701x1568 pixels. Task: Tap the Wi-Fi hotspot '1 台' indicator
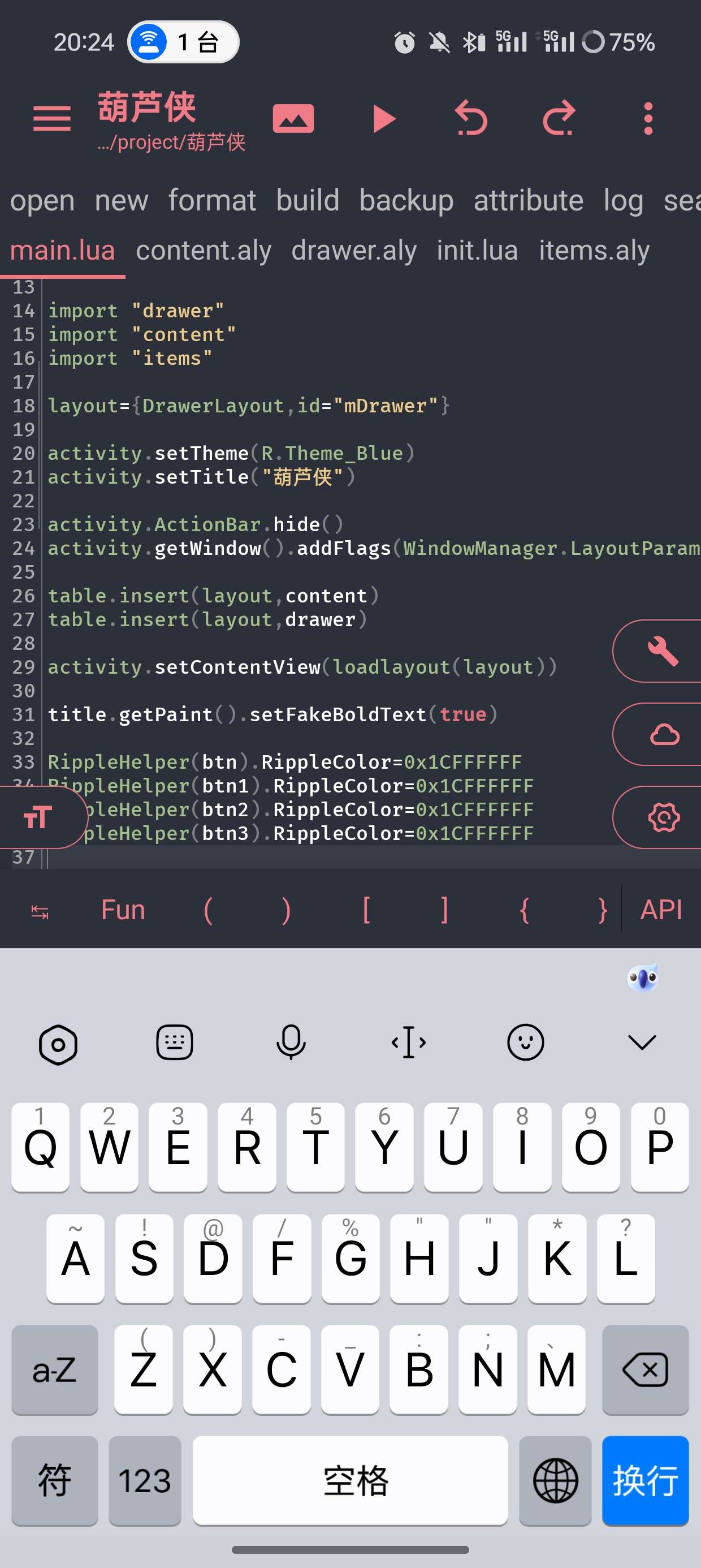point(183,42)
